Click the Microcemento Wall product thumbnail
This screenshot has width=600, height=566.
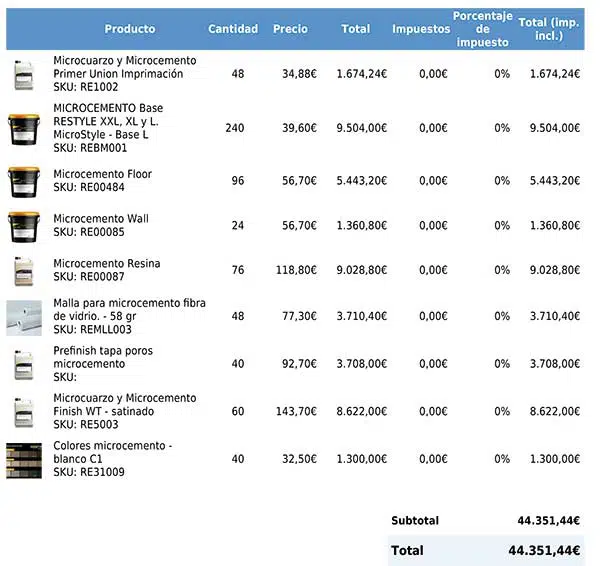coord(24,226)
